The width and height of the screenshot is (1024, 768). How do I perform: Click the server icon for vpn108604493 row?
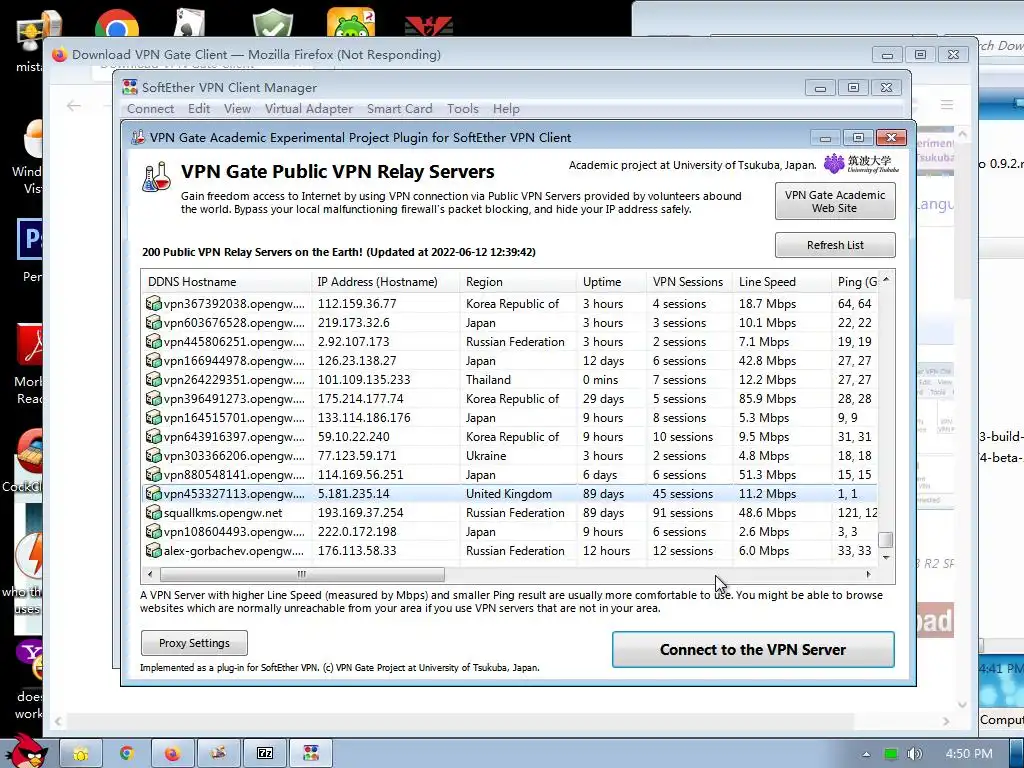click(x=153, y=532)
